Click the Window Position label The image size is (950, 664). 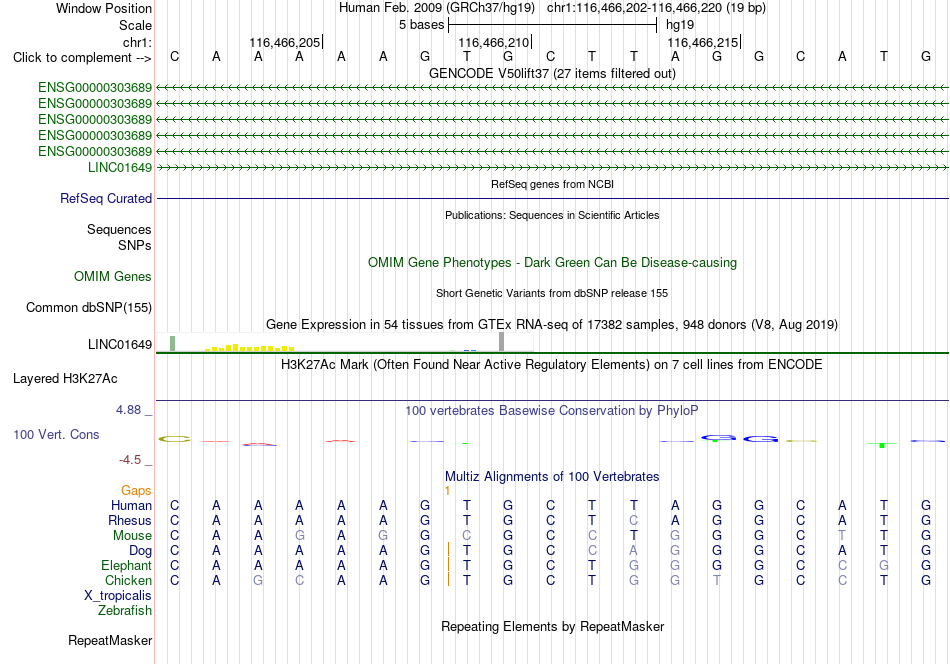point(104,8)
